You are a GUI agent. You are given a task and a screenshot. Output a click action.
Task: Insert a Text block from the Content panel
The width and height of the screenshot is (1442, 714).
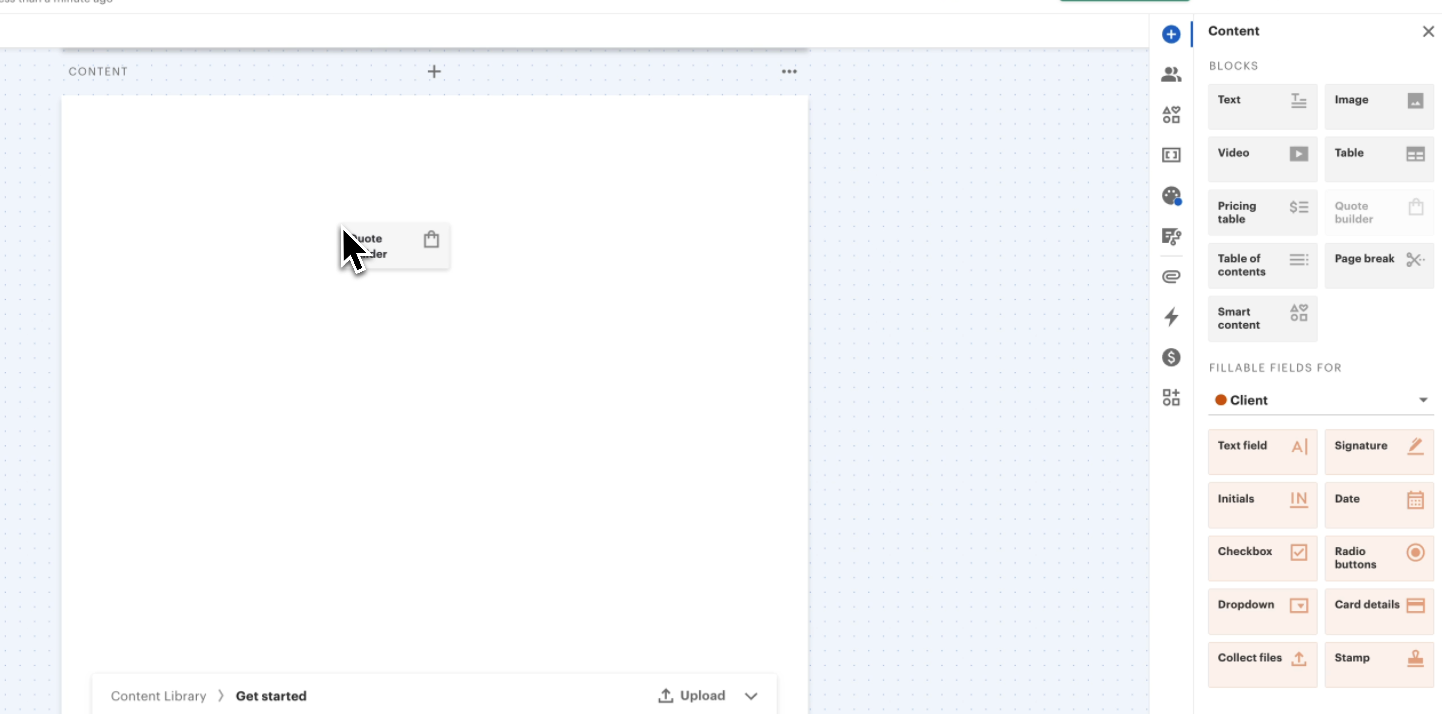click(1262, 106)
